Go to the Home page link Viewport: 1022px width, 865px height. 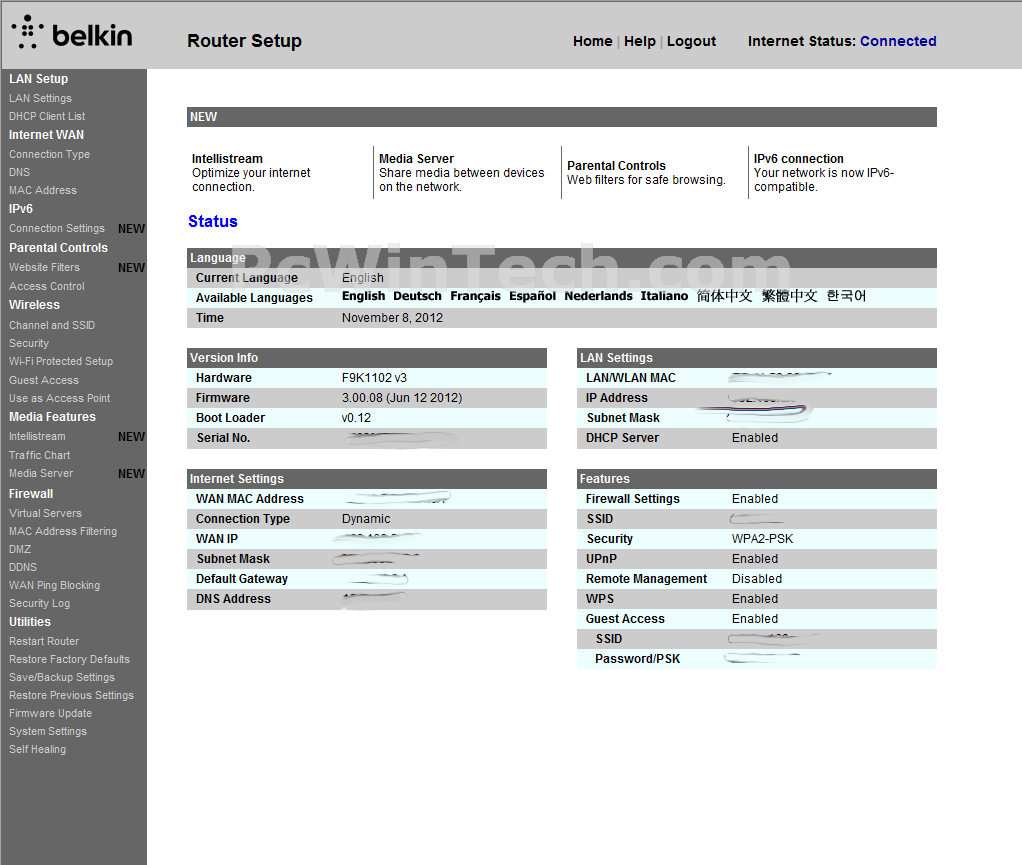tap(592, 41)
